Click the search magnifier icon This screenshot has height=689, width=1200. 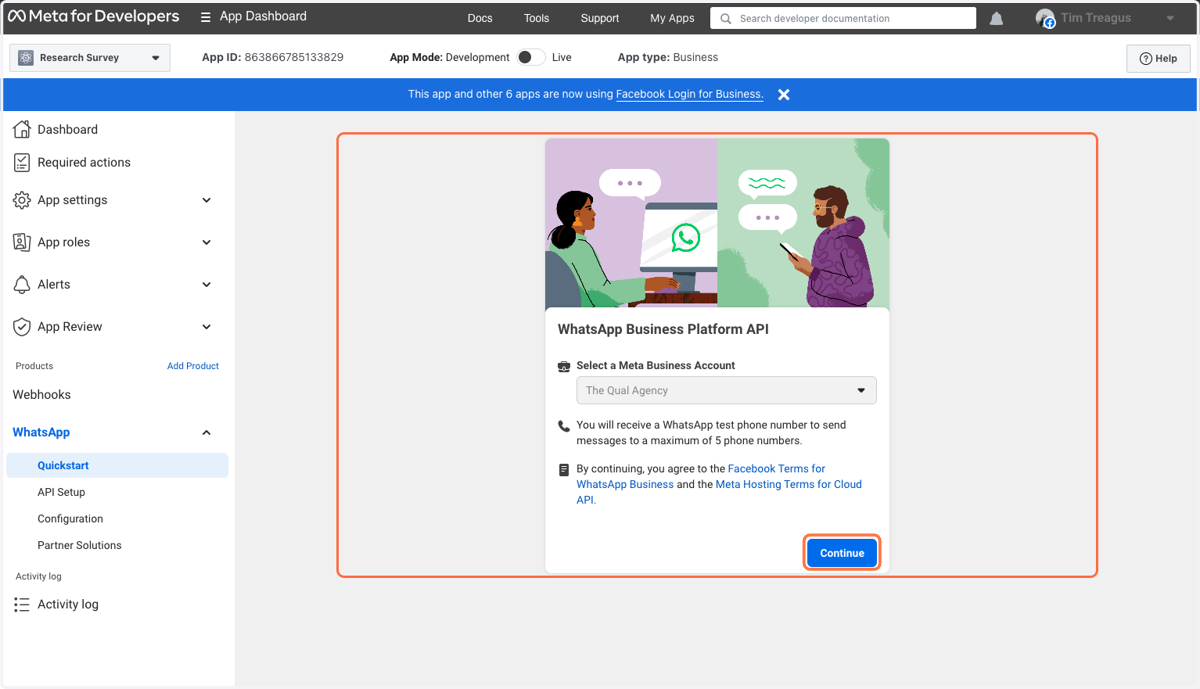click(x=726, y=18)
